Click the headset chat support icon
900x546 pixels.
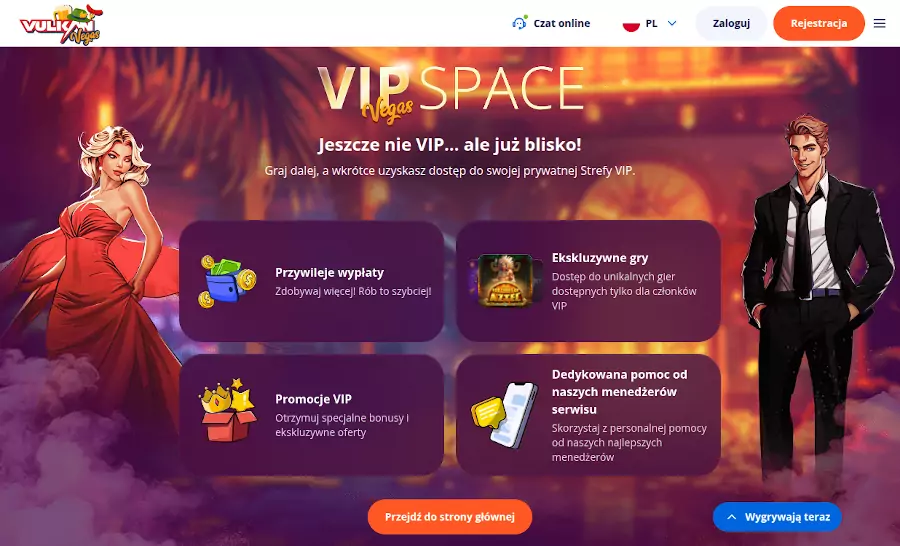point(519,23)
